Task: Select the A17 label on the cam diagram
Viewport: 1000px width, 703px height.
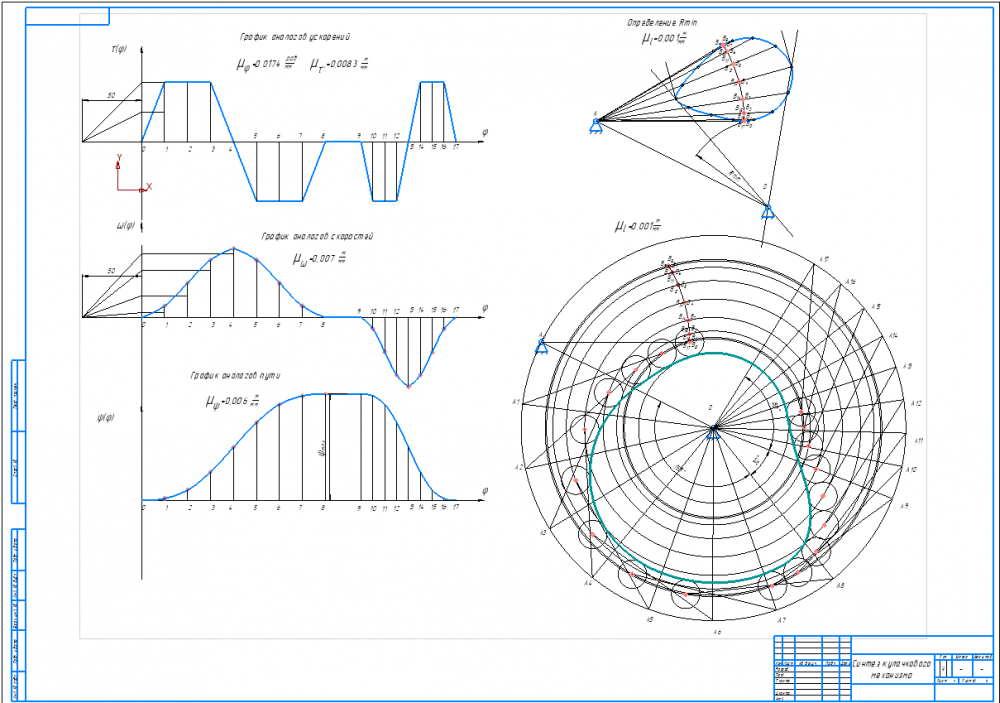Action: point(823,260)
